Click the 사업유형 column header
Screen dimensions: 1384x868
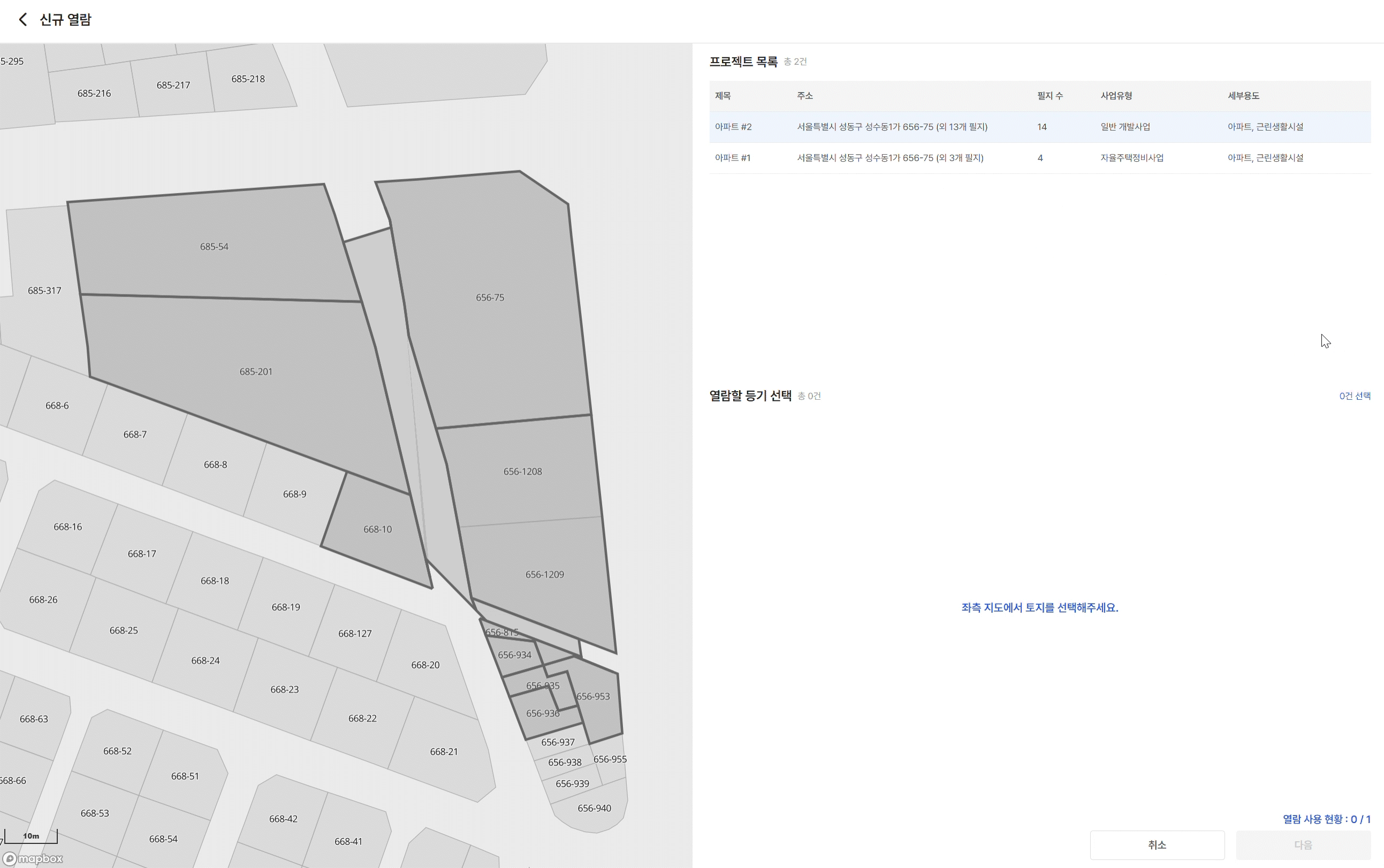tap(1115, 96)
